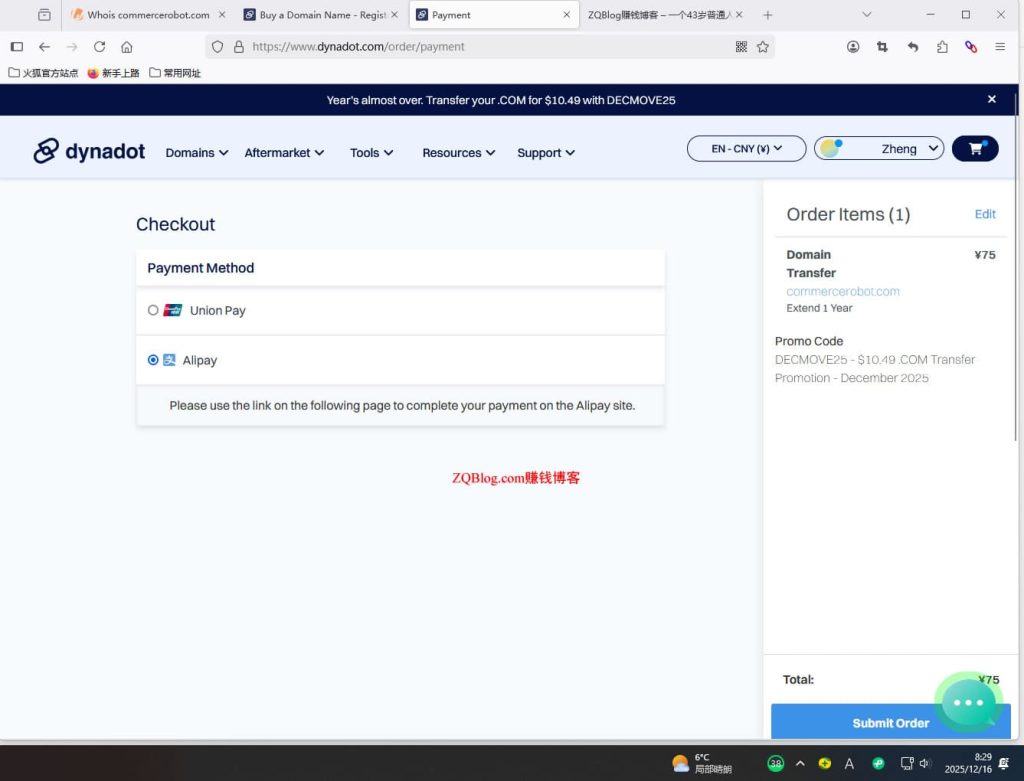
Task: Click the DECMOVE25 promo code text
Action: click(x=874, y=368)
